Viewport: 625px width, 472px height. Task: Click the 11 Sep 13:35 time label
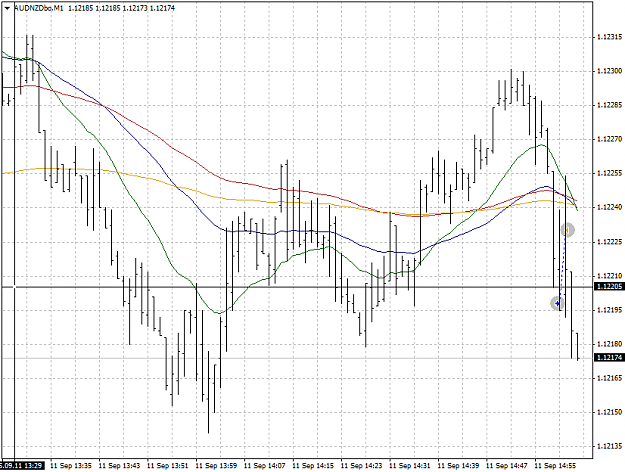click(71, 465)
